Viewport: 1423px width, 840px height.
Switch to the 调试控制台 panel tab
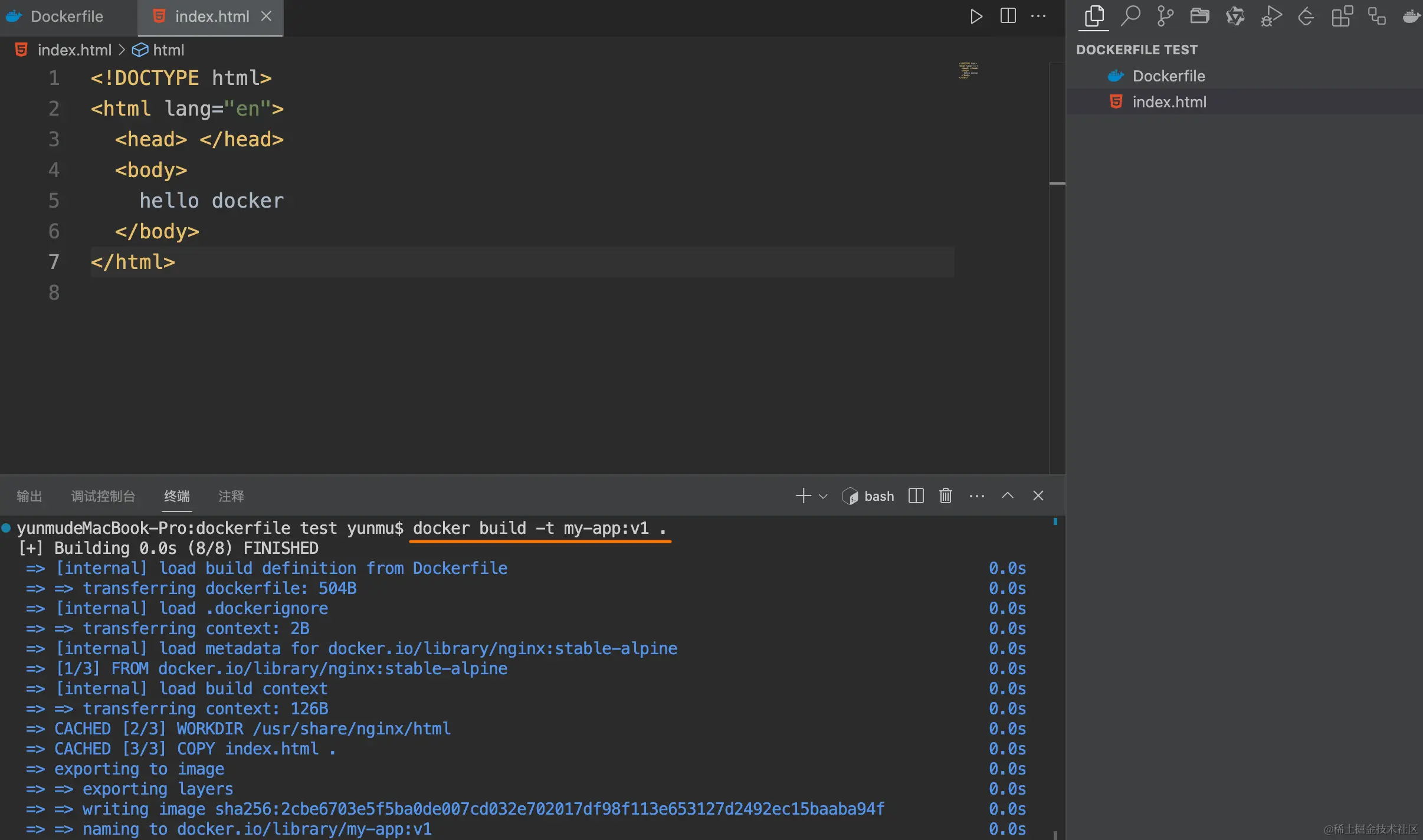click(x=103, y=496)
